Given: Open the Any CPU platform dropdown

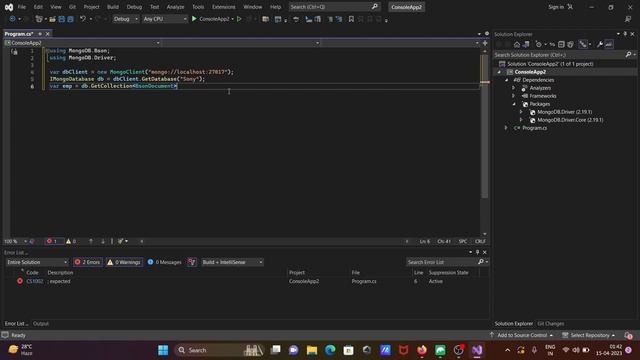Looking at the screenshot, I should (165, 19).
